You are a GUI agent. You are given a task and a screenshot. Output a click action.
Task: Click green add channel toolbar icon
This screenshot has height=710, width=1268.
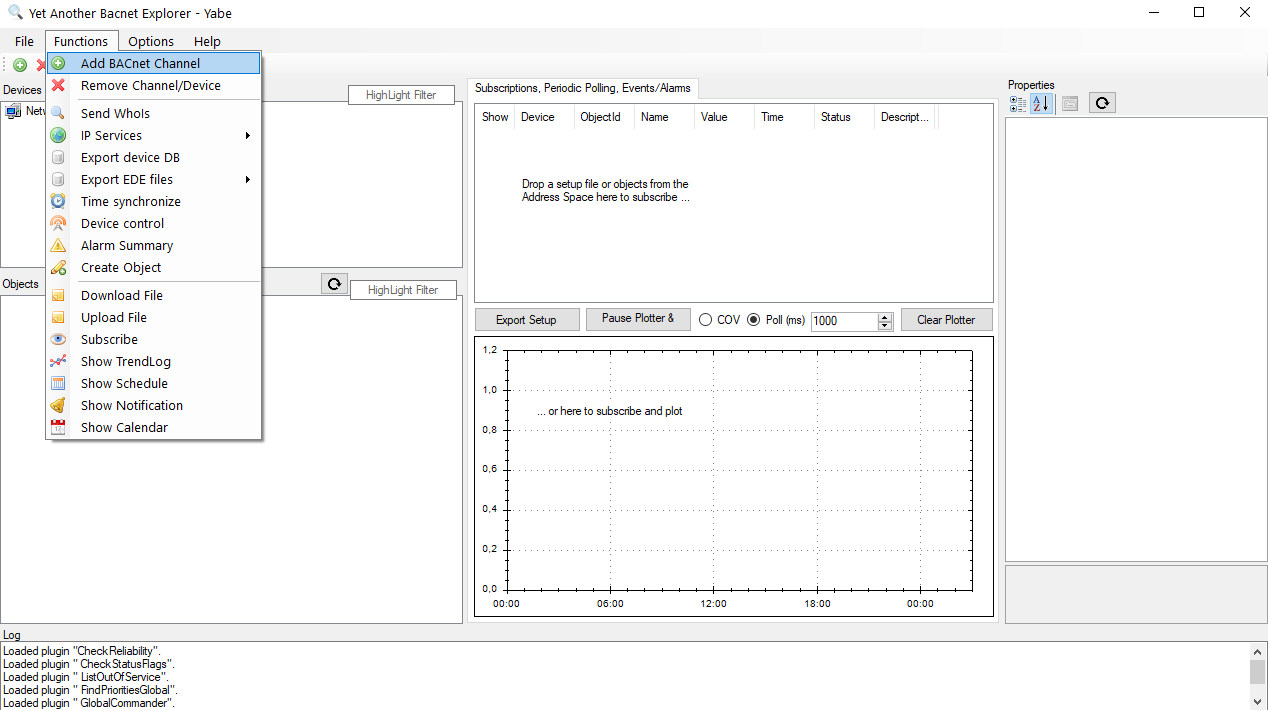(x=20, y=65)
